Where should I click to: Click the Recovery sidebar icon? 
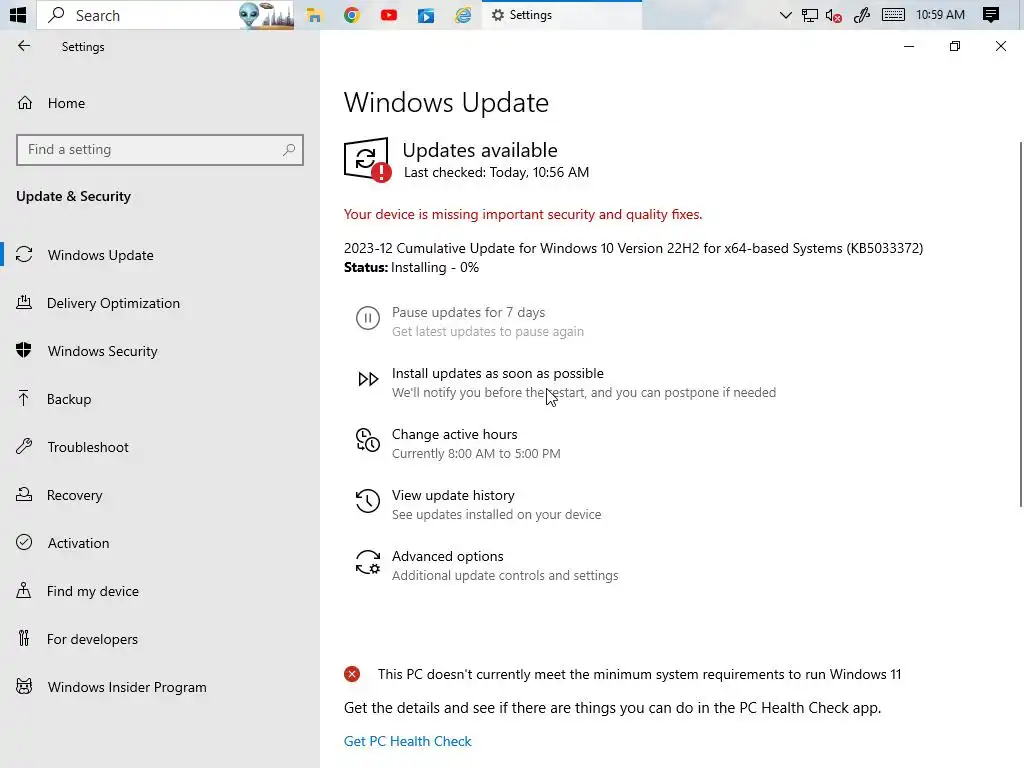click(x=24, y=494)
